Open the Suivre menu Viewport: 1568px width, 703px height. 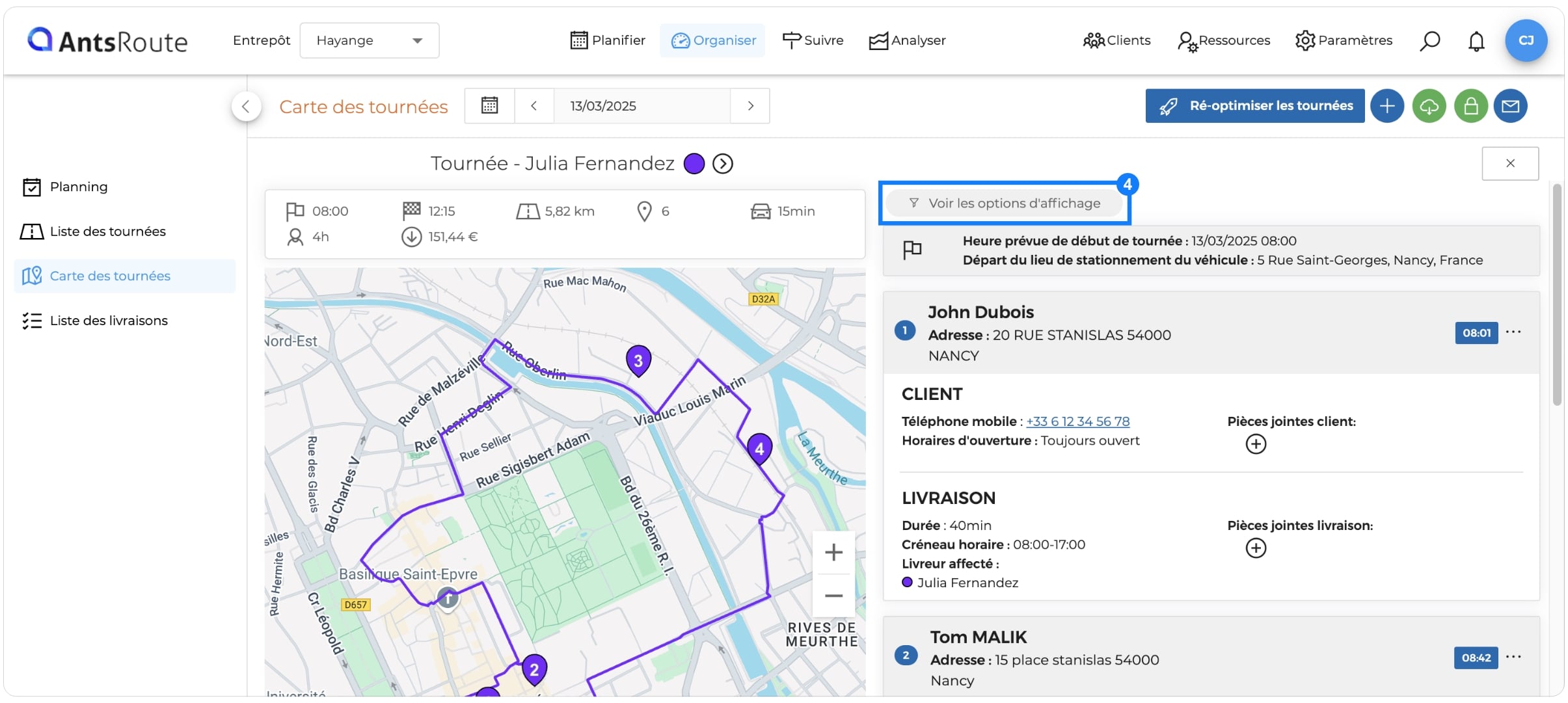(x=813, y=40)
